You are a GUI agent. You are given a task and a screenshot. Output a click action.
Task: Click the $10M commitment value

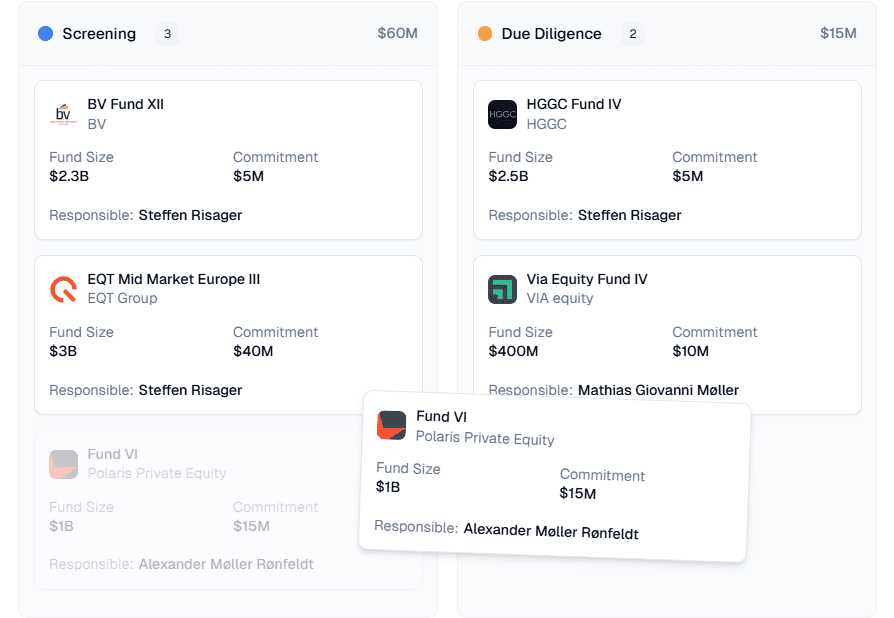point(690,351)
